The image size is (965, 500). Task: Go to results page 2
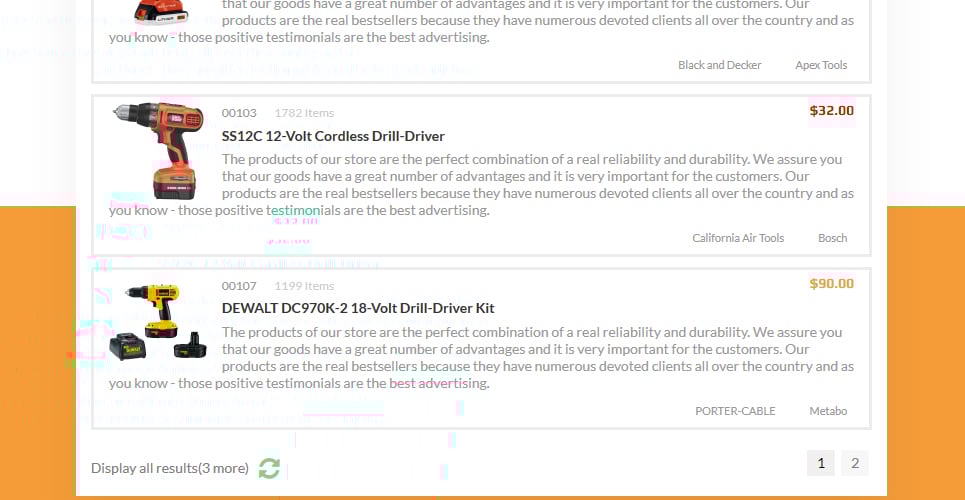pyautogui.click(x=855, y=464)
